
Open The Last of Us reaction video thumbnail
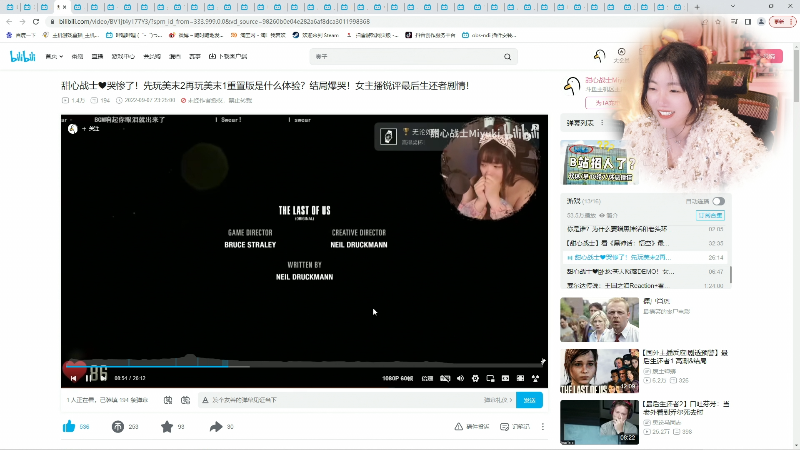(x=599, y=371)
